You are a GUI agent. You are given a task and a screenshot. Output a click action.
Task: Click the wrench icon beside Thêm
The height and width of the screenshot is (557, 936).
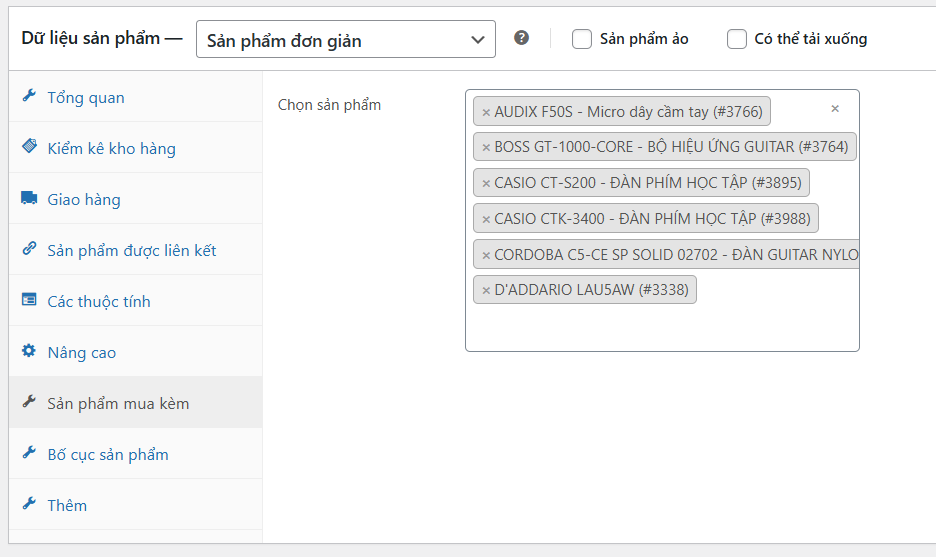click(29, 503)
